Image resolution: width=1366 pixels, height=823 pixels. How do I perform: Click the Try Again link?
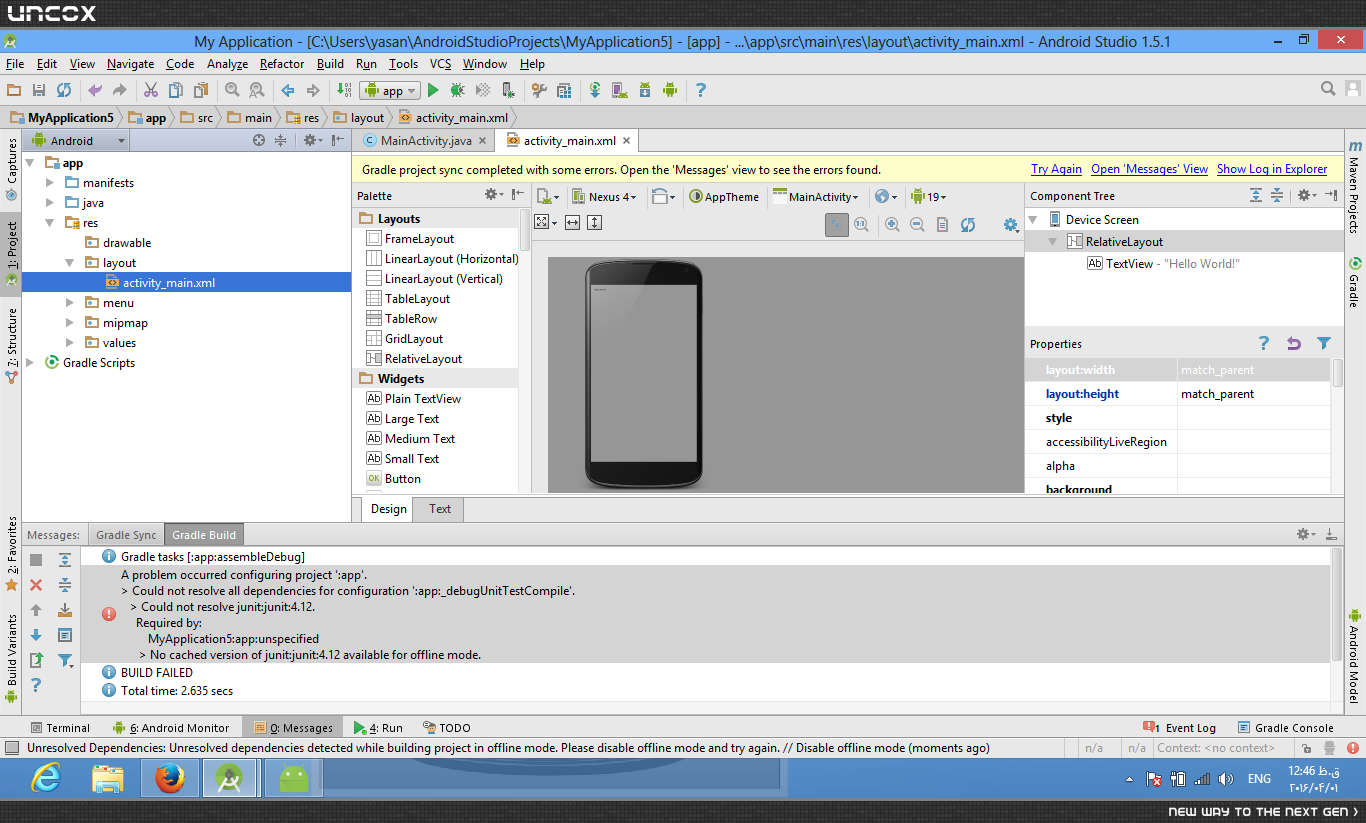click(x=1056, y=169)
